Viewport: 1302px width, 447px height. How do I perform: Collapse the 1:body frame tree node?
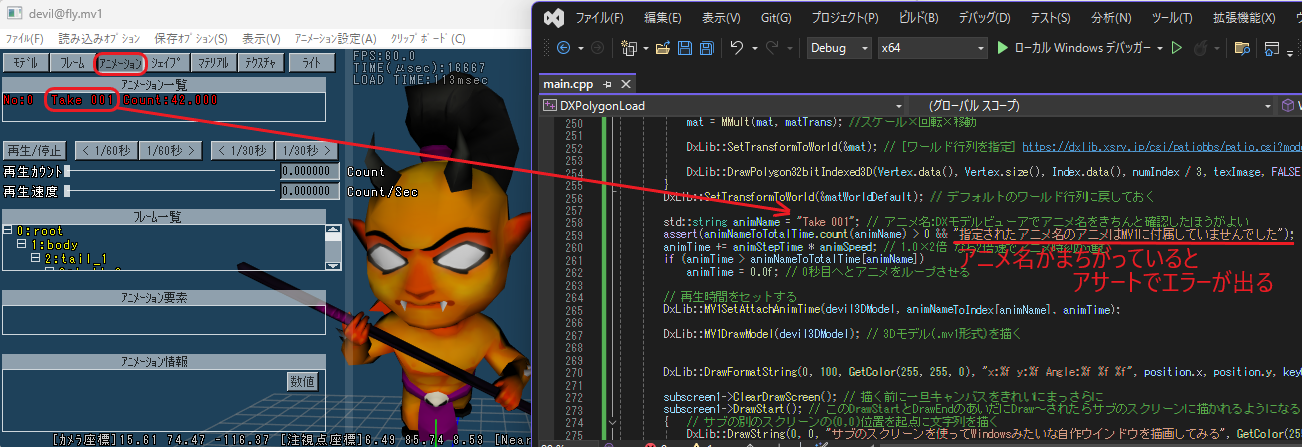pyautogui.click(x=20, y=244)
